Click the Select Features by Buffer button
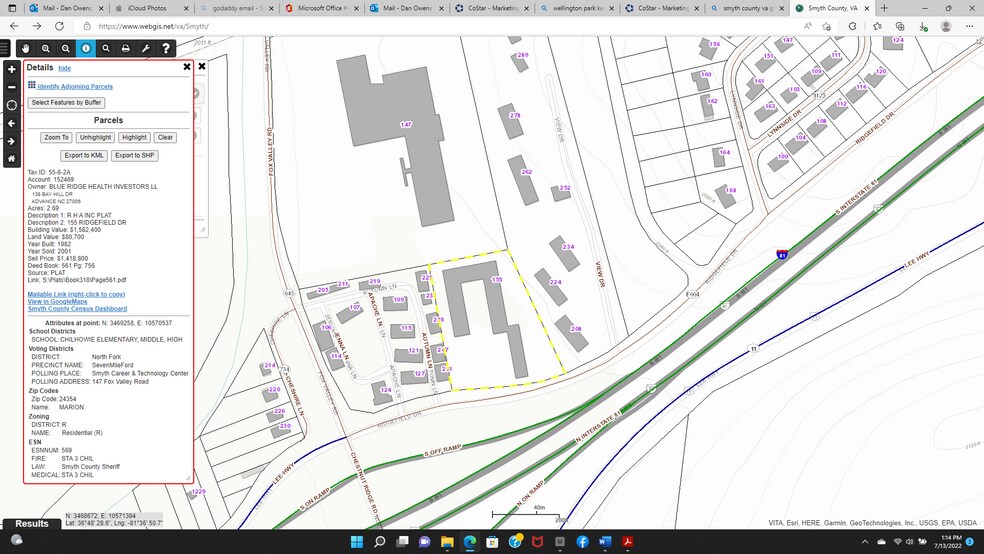The height and width of the screenshot is (554, 984). tap(67, 102)
